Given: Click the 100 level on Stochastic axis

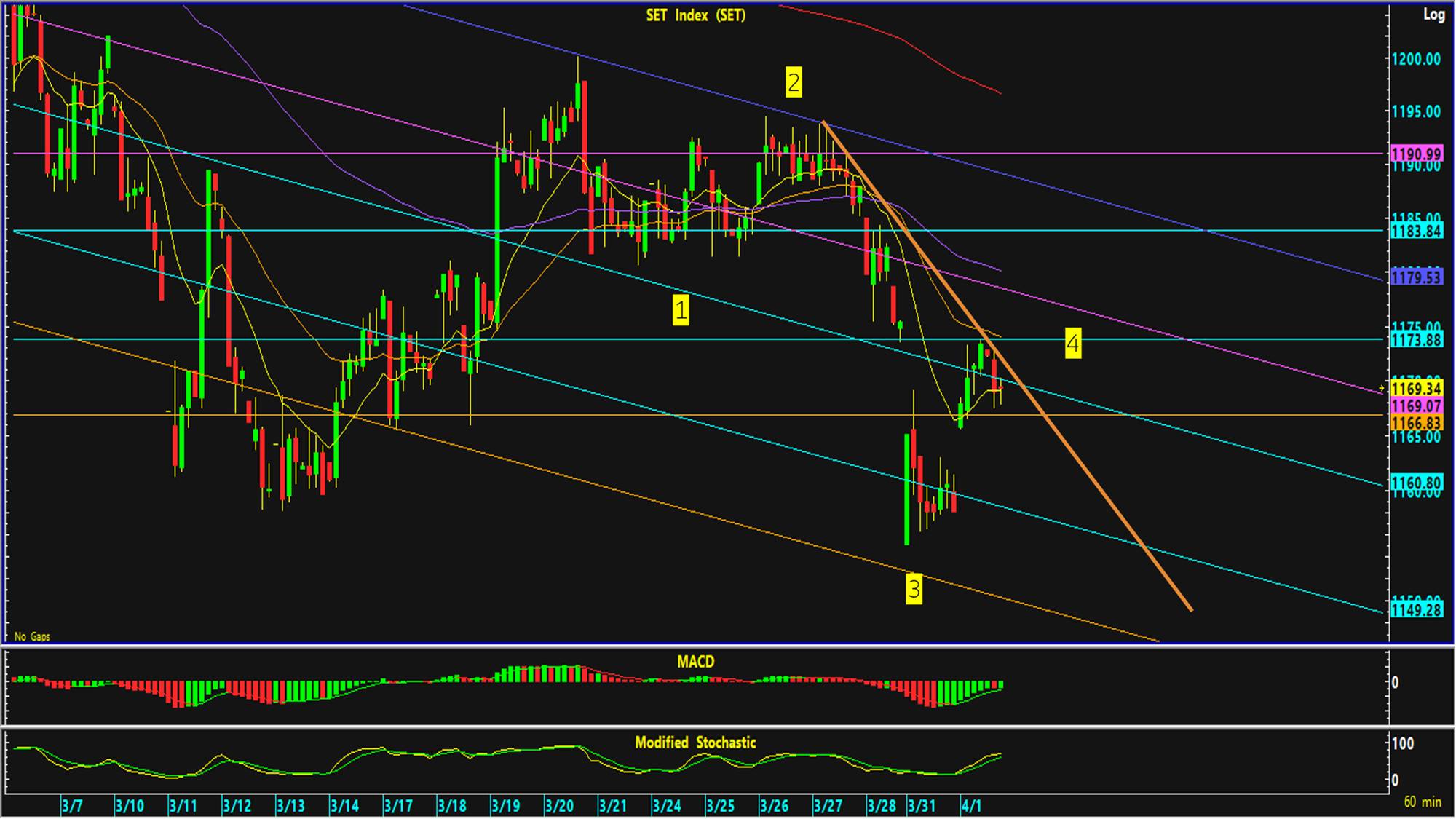Looking at the screenshot, I should 1402,743.
